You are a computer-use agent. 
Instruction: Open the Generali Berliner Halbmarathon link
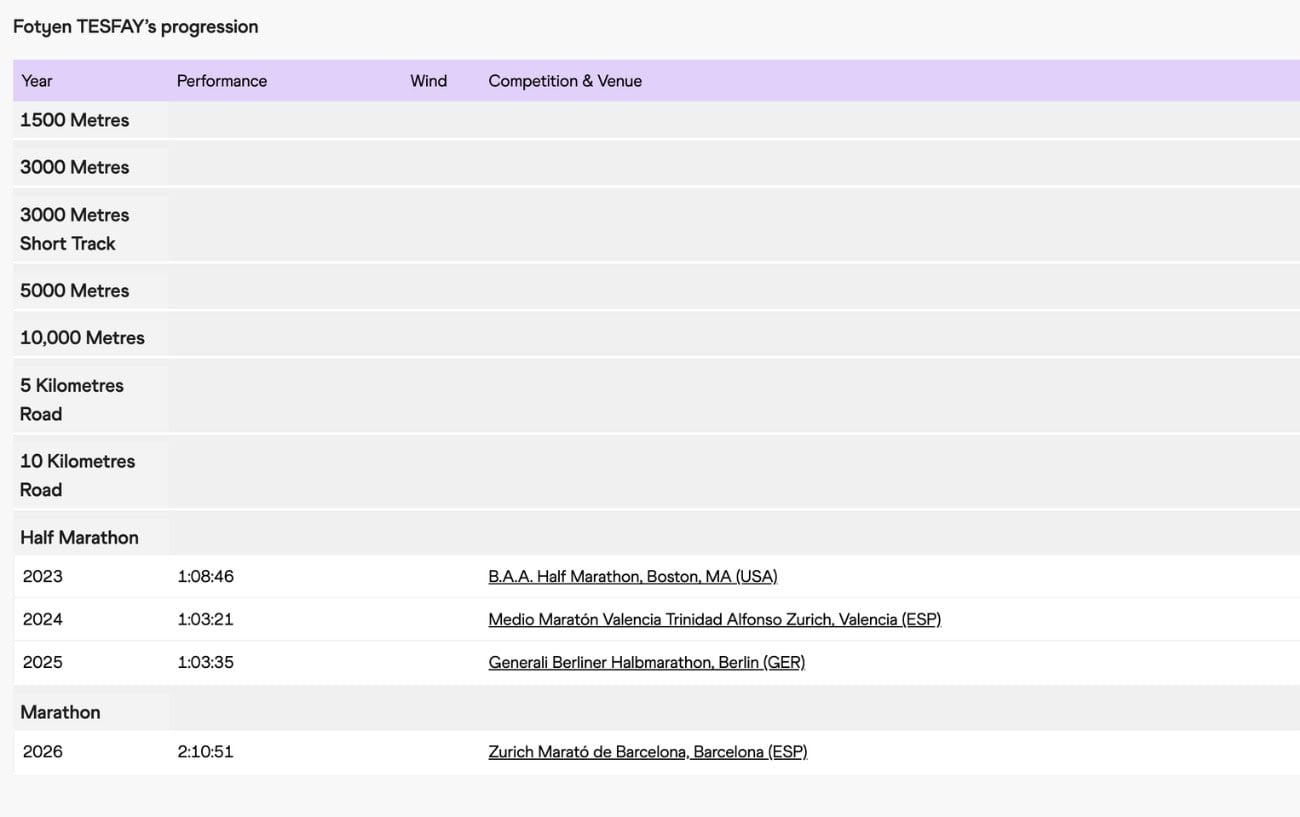pos(646,662)
